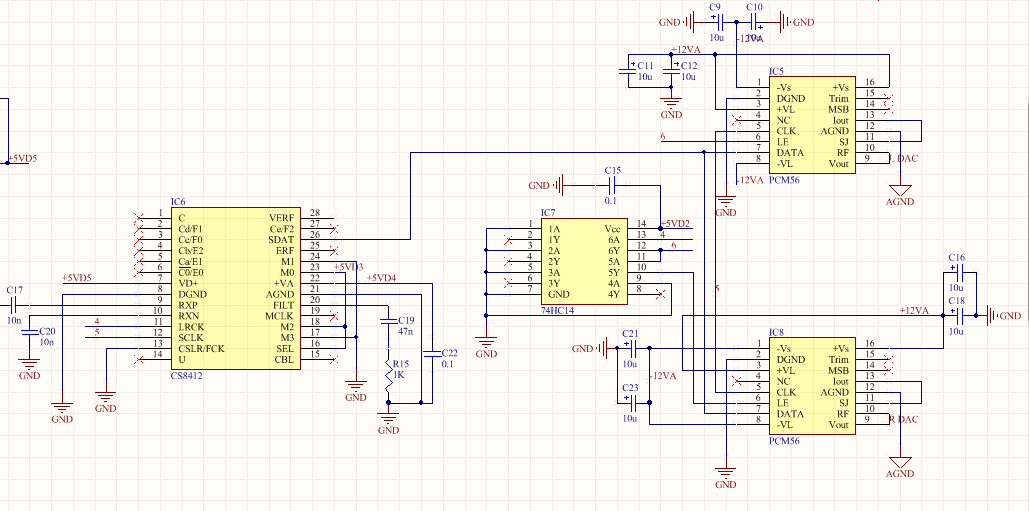Click the 'VERF' pin label on IC6
1029x511 pixels.
(x=282, y=218)
